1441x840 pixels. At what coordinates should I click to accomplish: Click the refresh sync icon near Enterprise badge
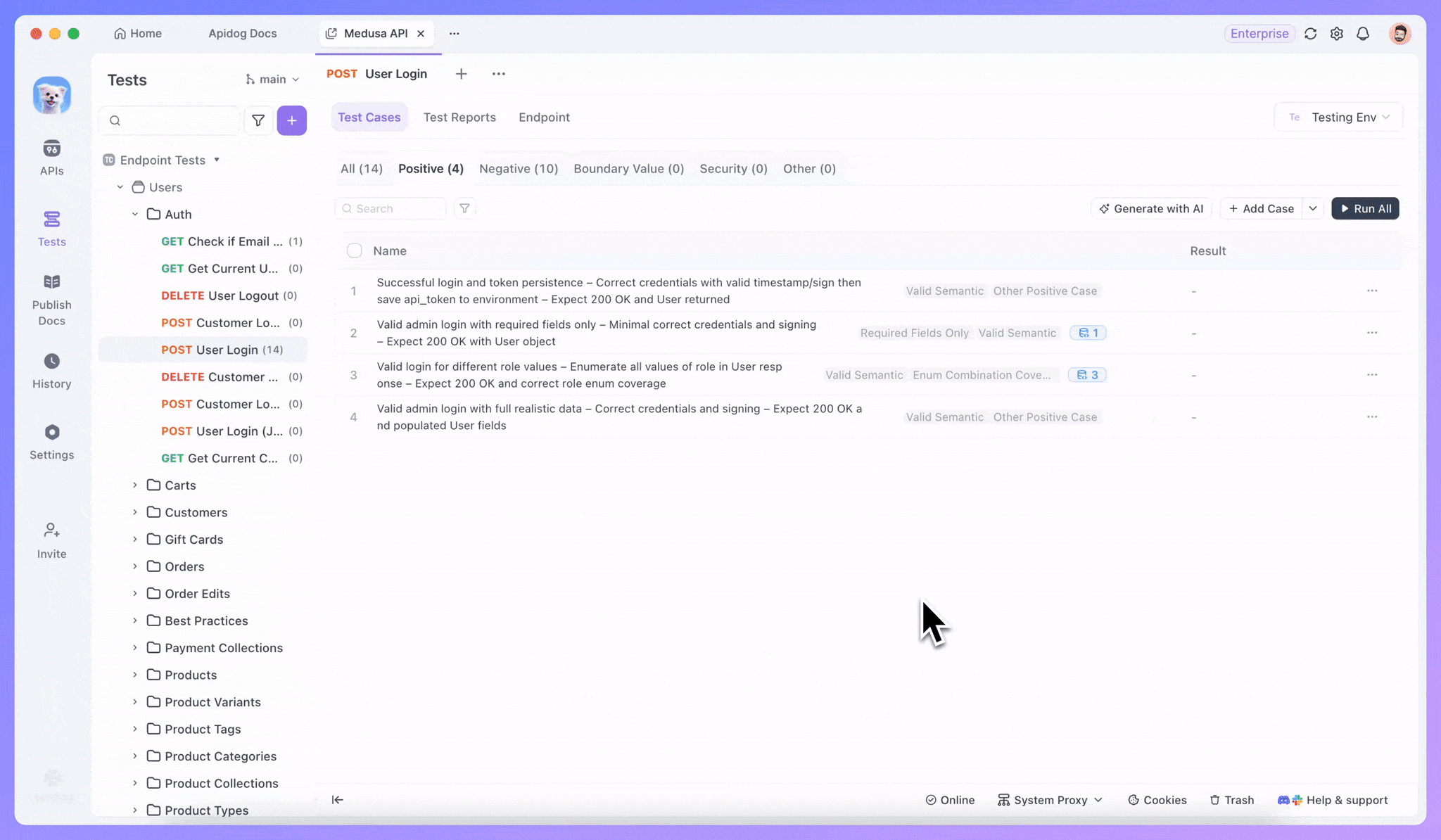click(1310, 33)
